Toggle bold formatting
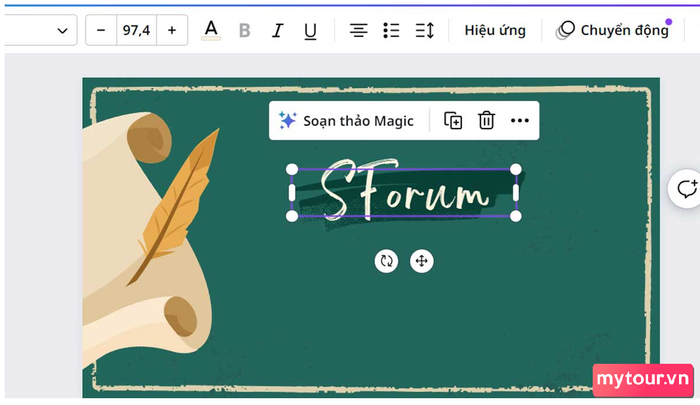This screenshot has height=405, width=700. (244, 31)
